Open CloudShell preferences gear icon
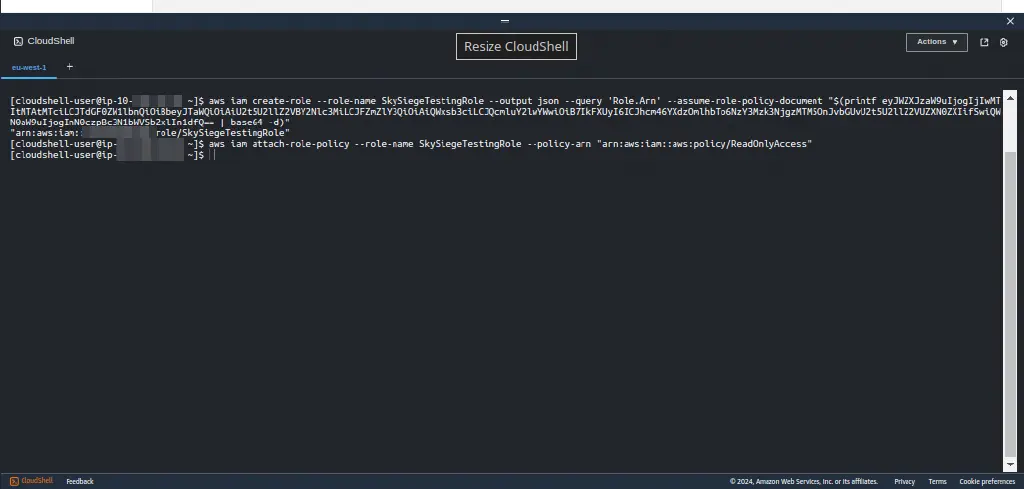This screenshot has width=1024, height=489. point(1004,42)
